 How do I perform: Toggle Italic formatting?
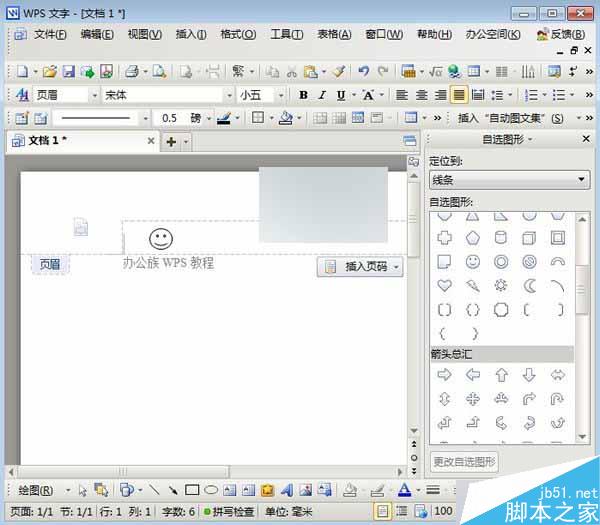point(323,95)
